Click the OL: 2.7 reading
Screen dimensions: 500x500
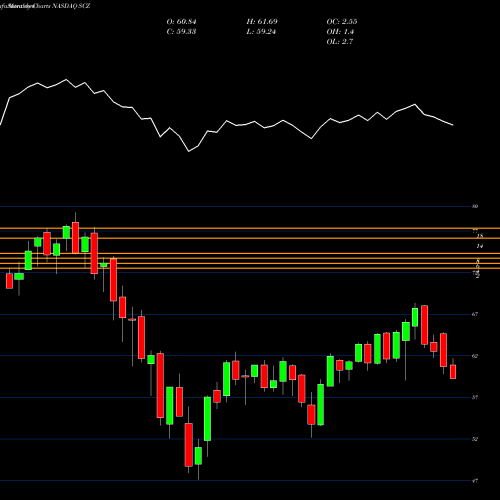pos(340,42)
